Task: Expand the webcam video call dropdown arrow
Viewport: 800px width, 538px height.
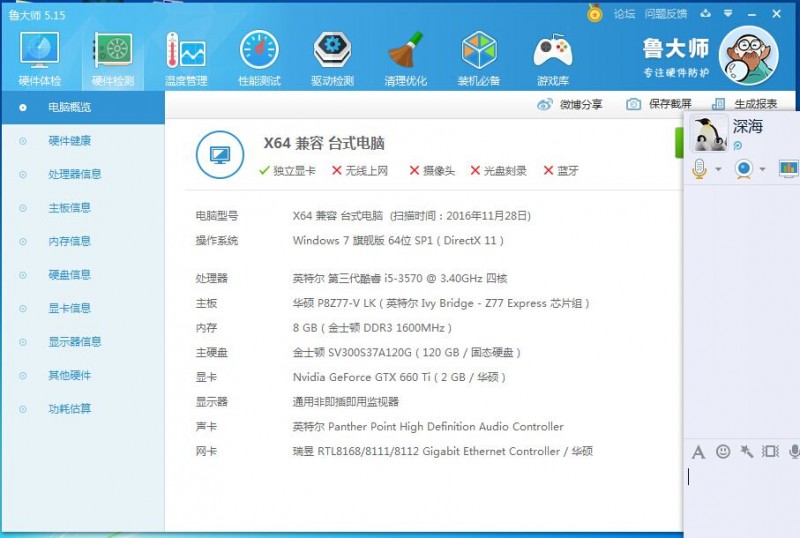Action: 762,169
